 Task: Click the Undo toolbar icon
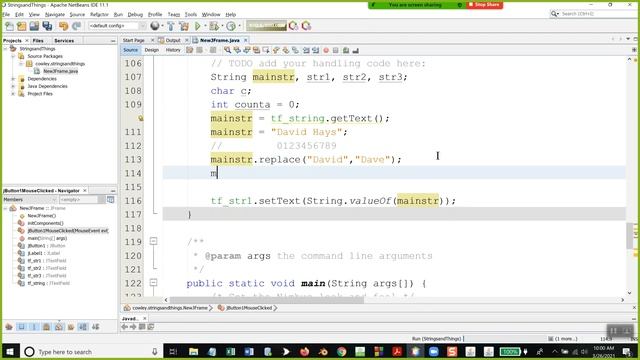point(63,26)
